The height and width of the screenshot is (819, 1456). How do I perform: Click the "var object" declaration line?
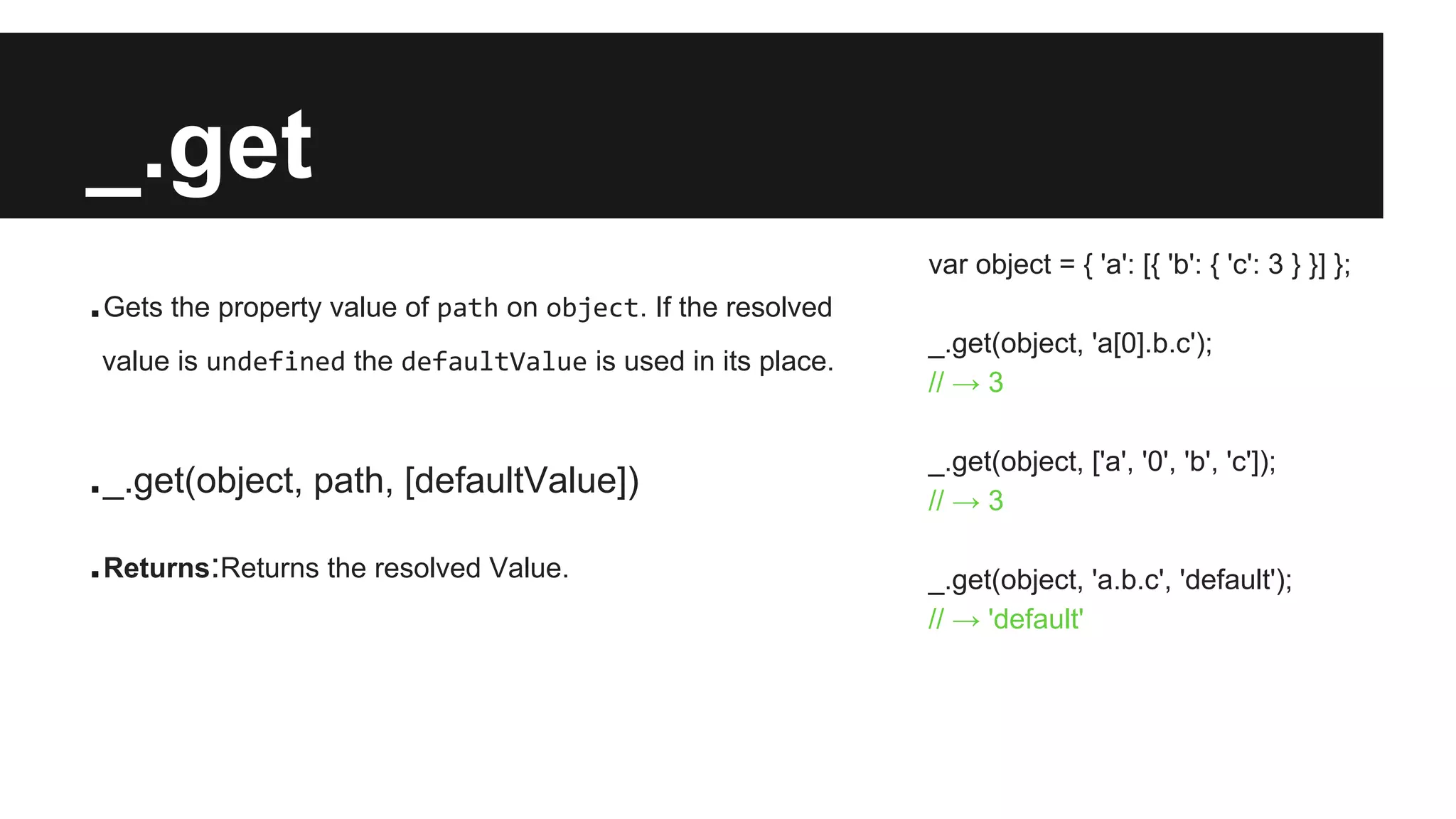pos(1139,265)
